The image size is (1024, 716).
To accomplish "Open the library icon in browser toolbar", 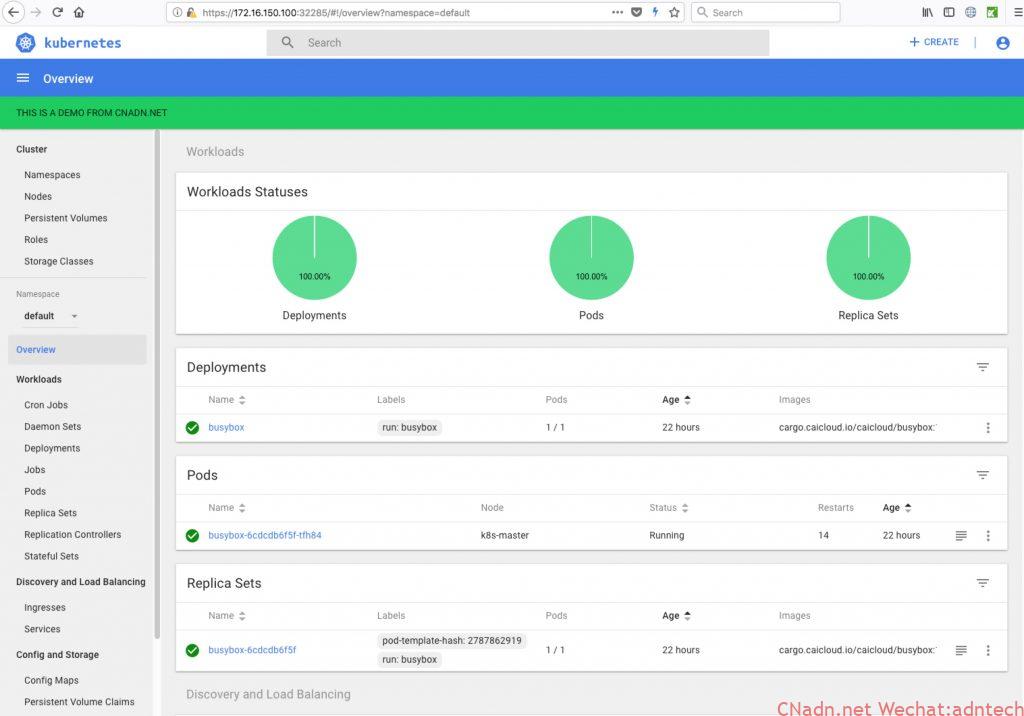I will (x=927, y=12).
